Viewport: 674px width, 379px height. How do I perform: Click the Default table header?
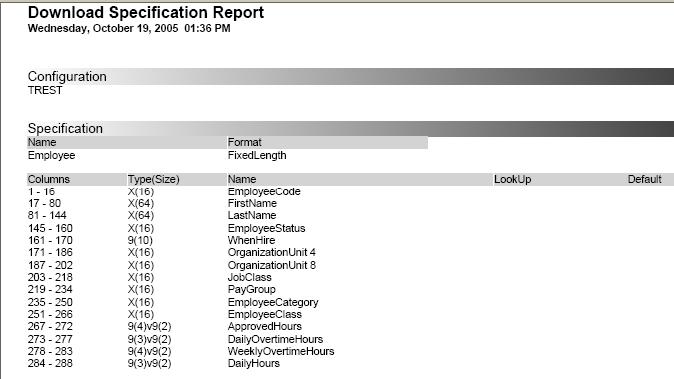coord(644,179)
